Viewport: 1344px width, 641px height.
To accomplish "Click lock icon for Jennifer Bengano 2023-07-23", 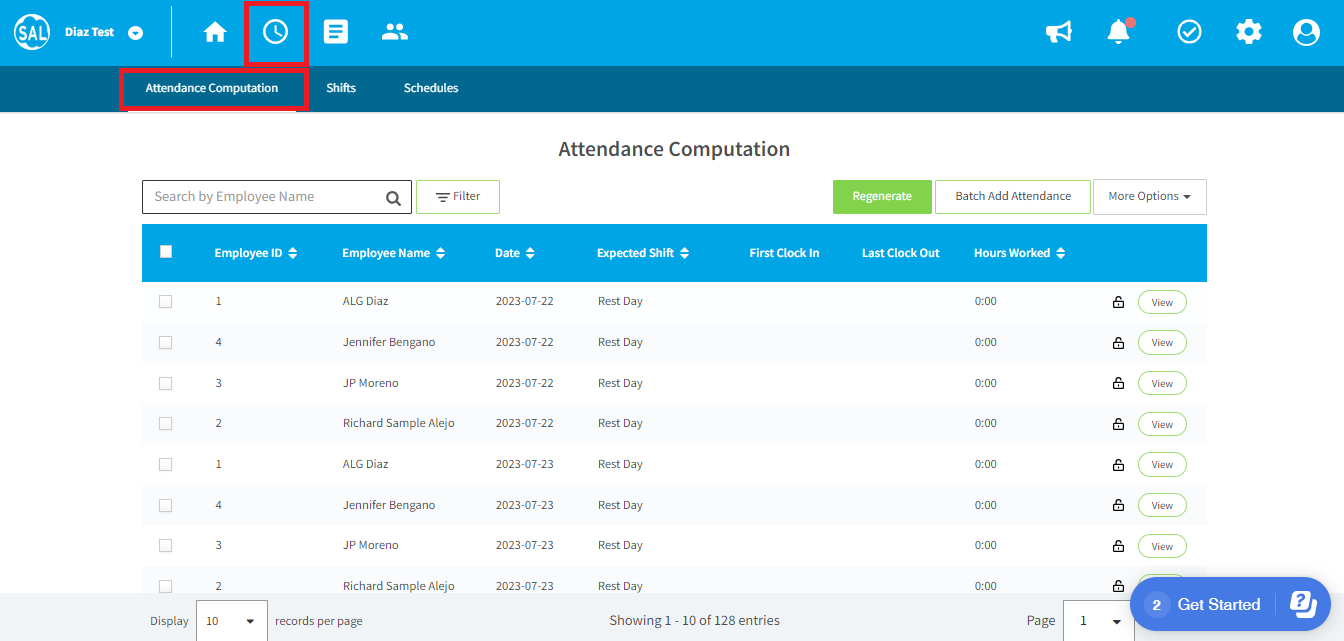I will [1118, 505].
